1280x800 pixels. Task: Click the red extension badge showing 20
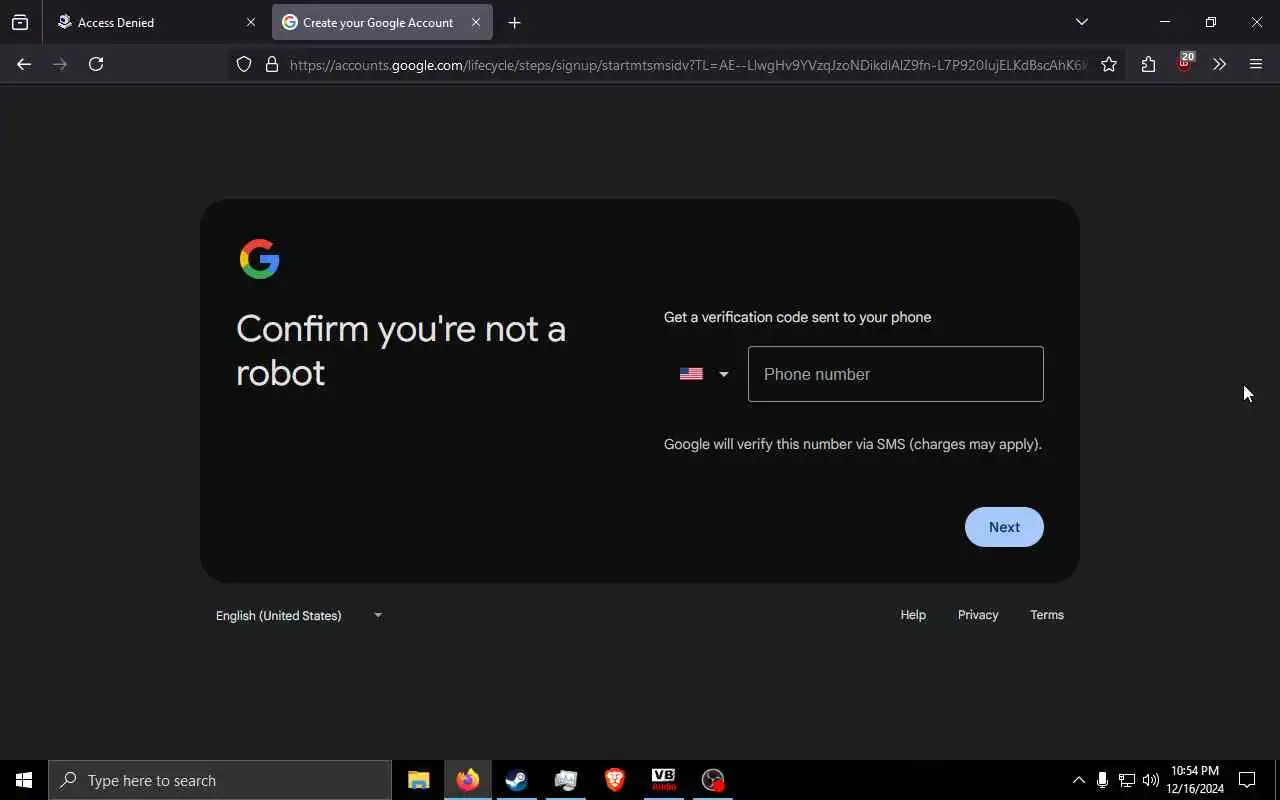tap(1185, 62)
